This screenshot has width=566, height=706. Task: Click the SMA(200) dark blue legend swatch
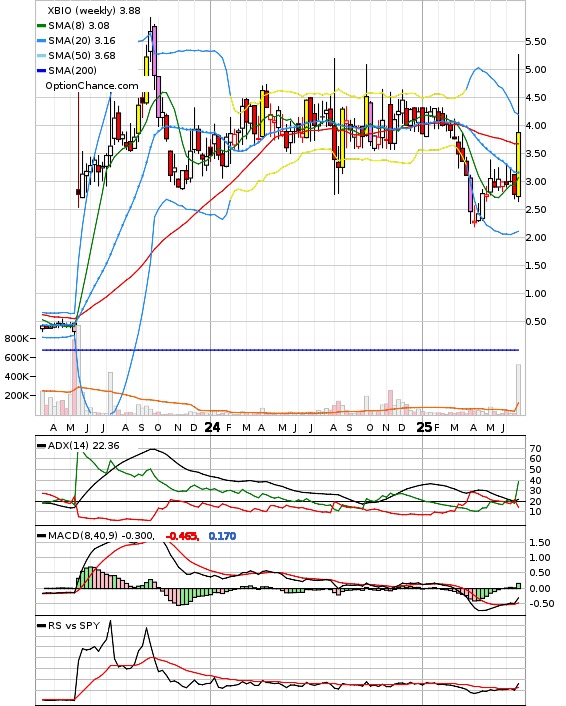pos(41,71)
